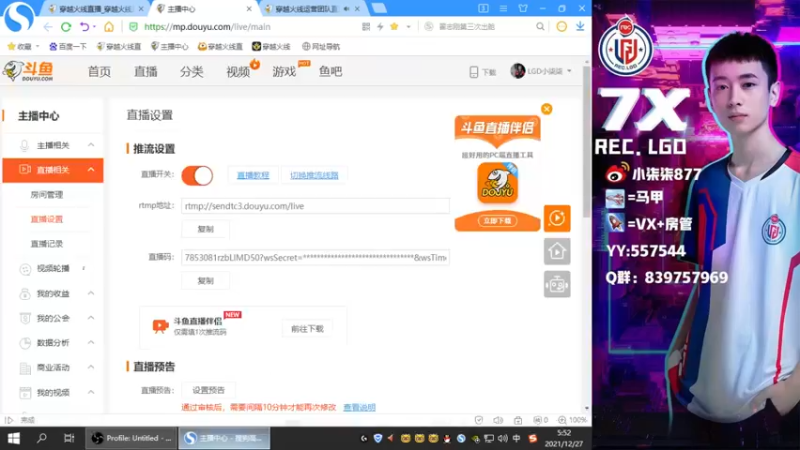Viewport: 800px width, 450px height.
Task: Click the page vertical scrollbar
Action: [x=587, y=141]
